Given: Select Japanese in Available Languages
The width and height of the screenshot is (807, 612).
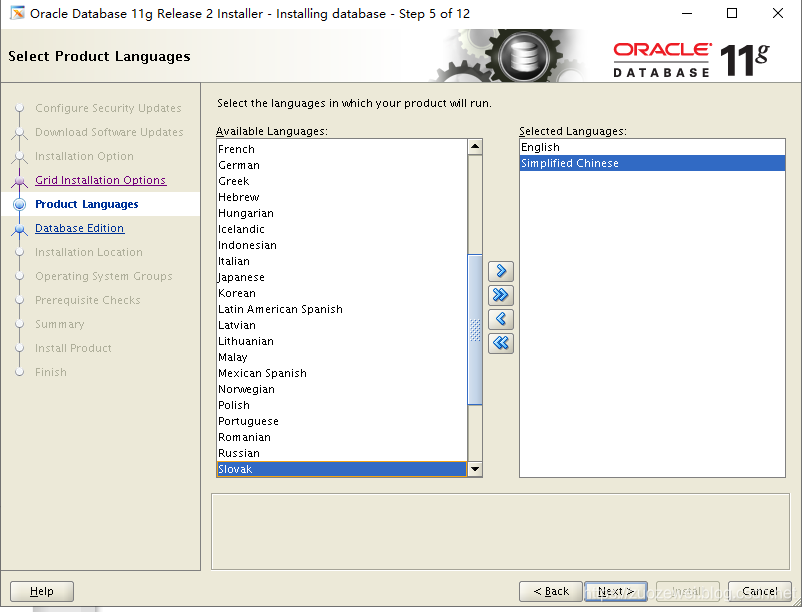Looking at the screenshot, I should tap(342, 277).
